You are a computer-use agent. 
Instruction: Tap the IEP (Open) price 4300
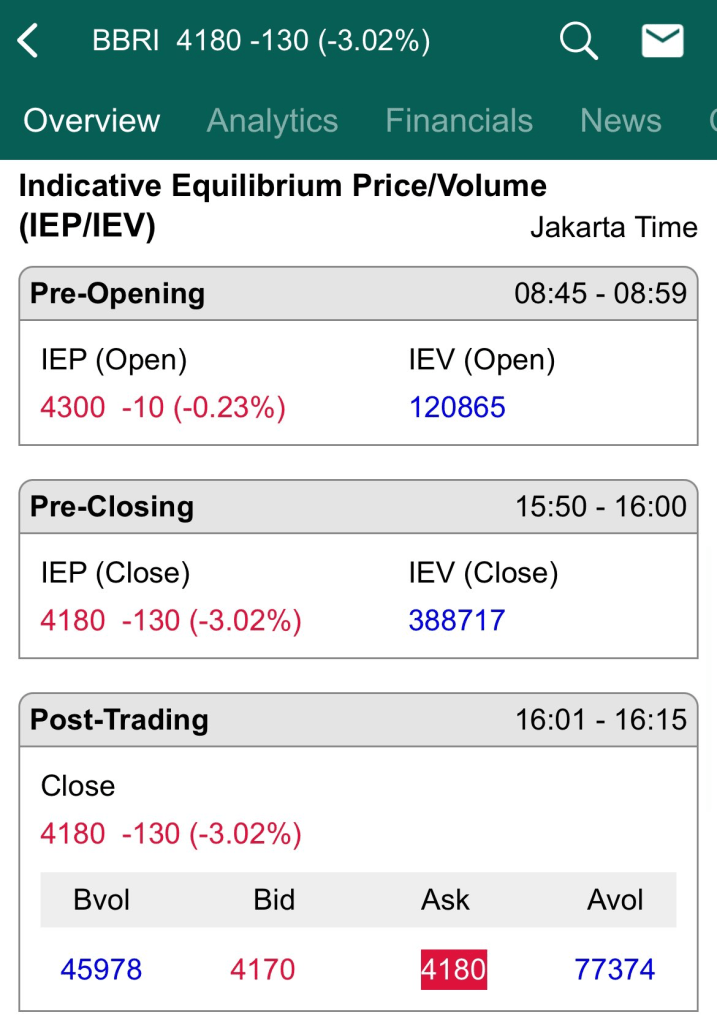(x=73, y=408)
